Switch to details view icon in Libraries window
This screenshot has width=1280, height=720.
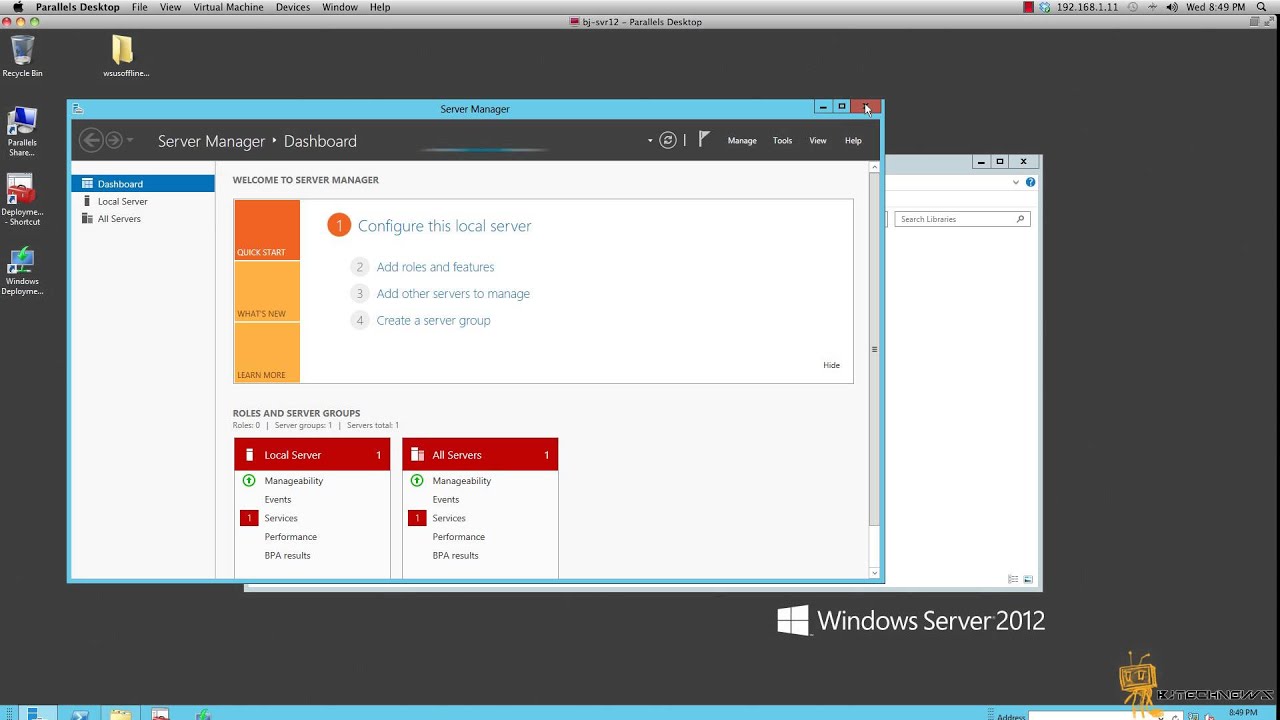click(1013, 579)
